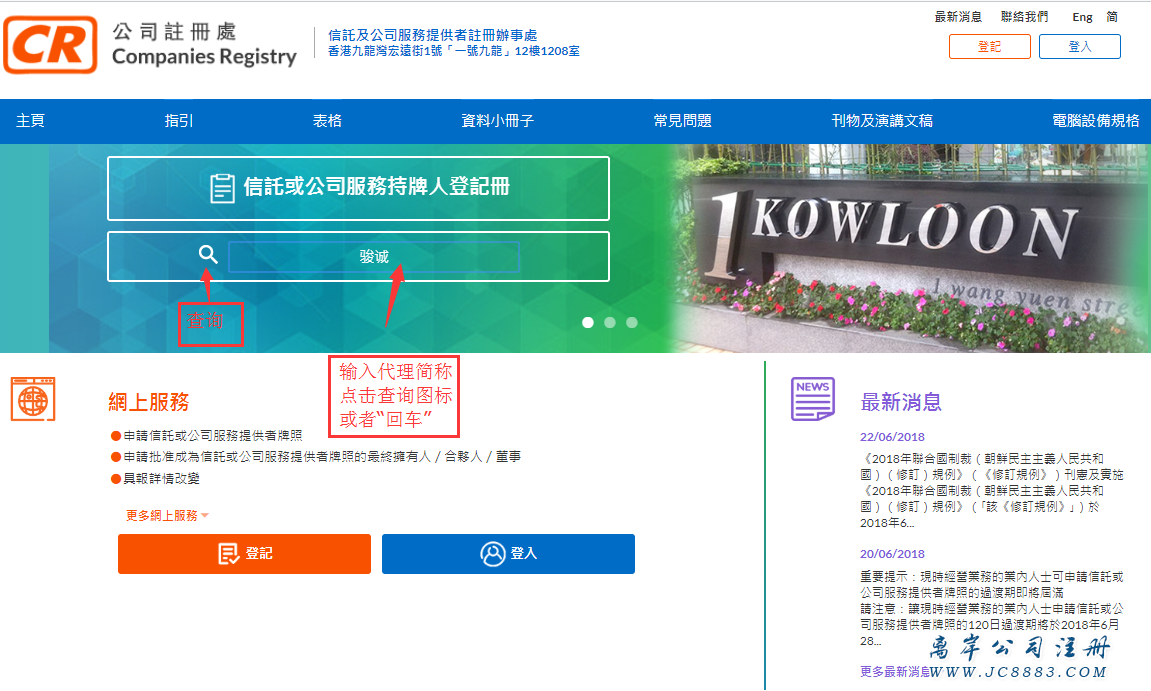
Task: Click the outlined 登記 button at top
Action: click(x=990, y=46)
